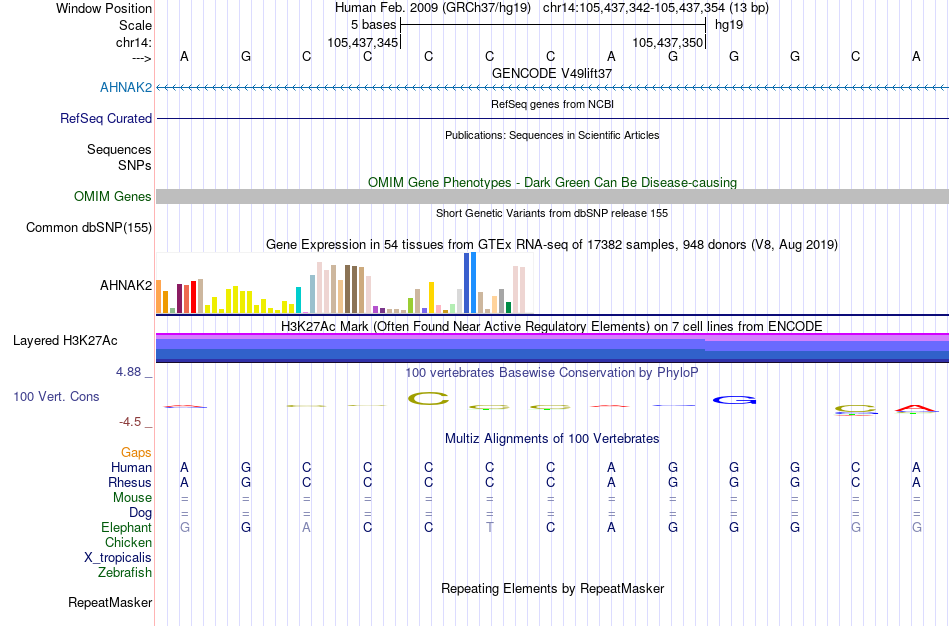Click the GENCODE V49lift37 track title

552,73
